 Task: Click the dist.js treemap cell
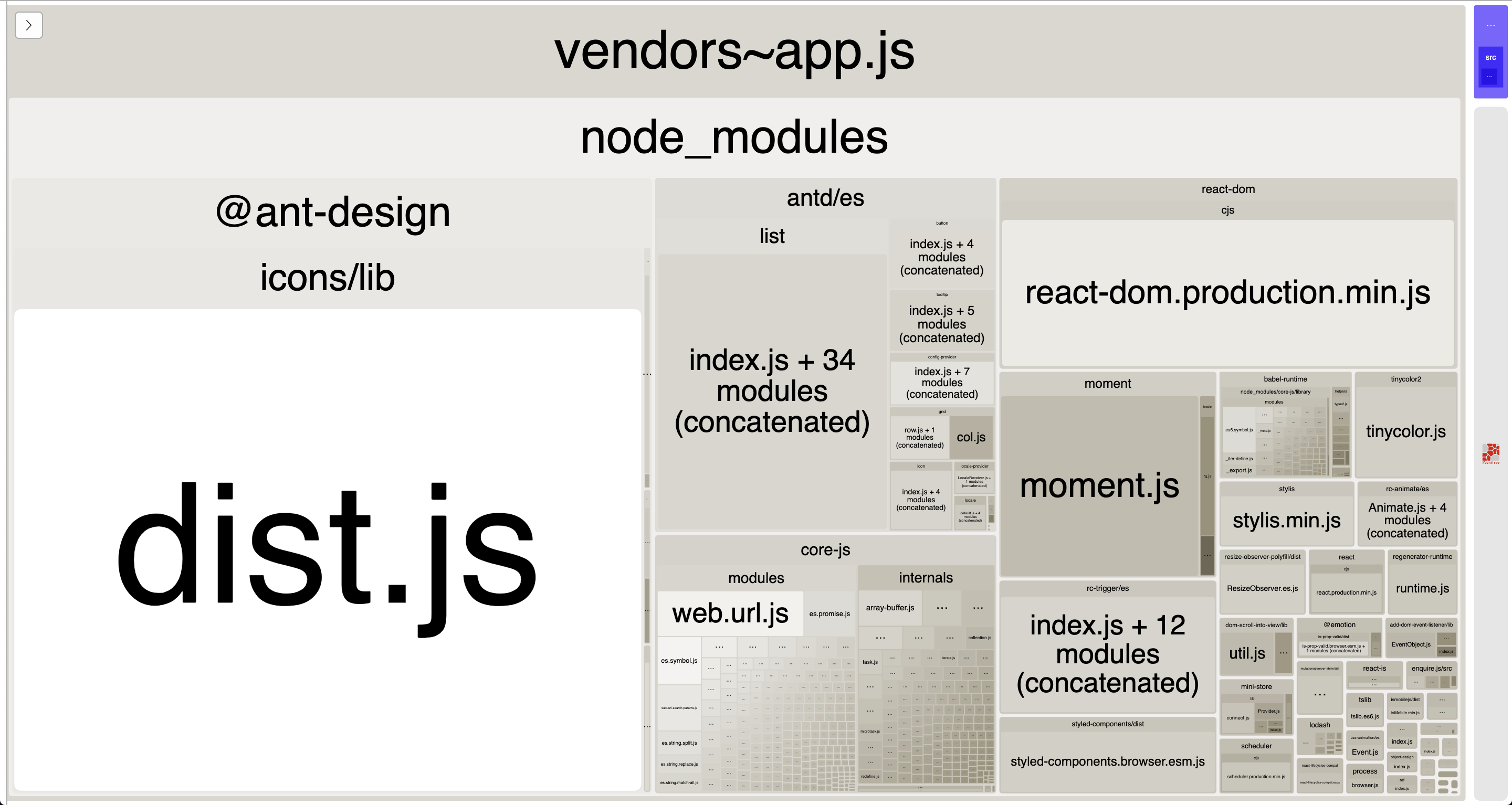327,548
